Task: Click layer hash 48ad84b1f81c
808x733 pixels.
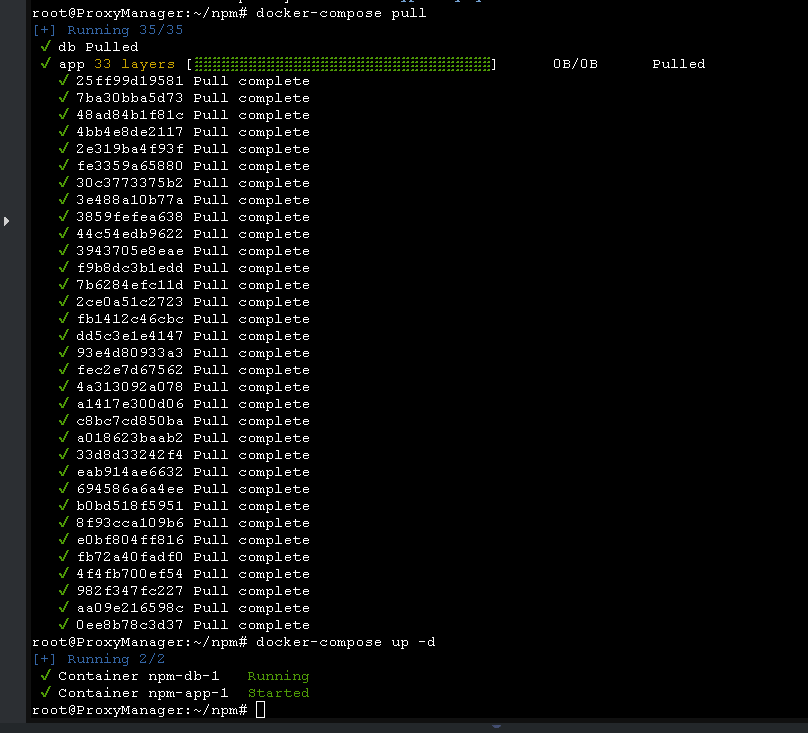Action: tap(129, 115)
